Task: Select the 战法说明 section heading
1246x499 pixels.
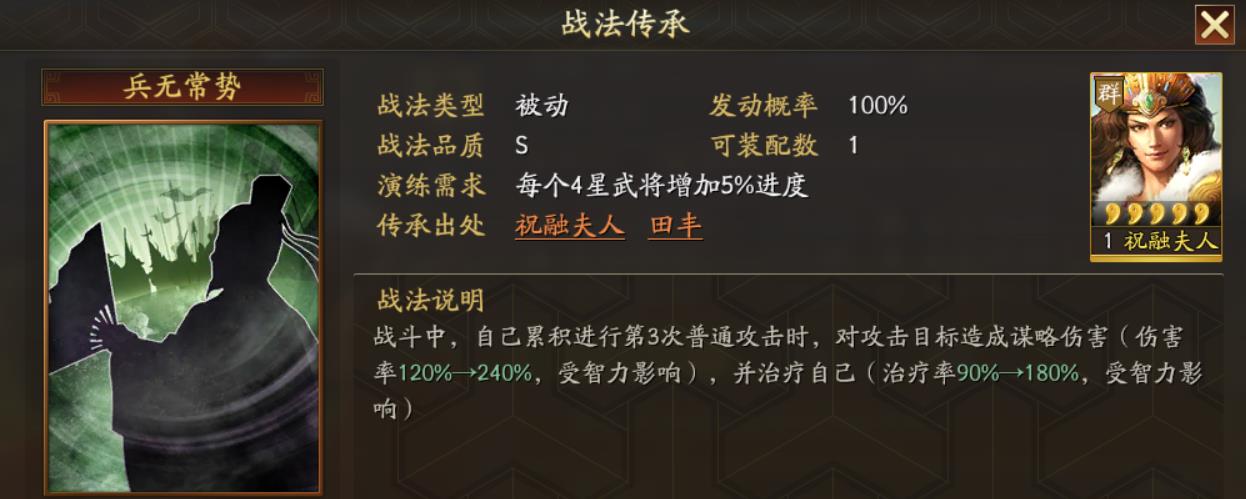Action: [x=431, y=301]
